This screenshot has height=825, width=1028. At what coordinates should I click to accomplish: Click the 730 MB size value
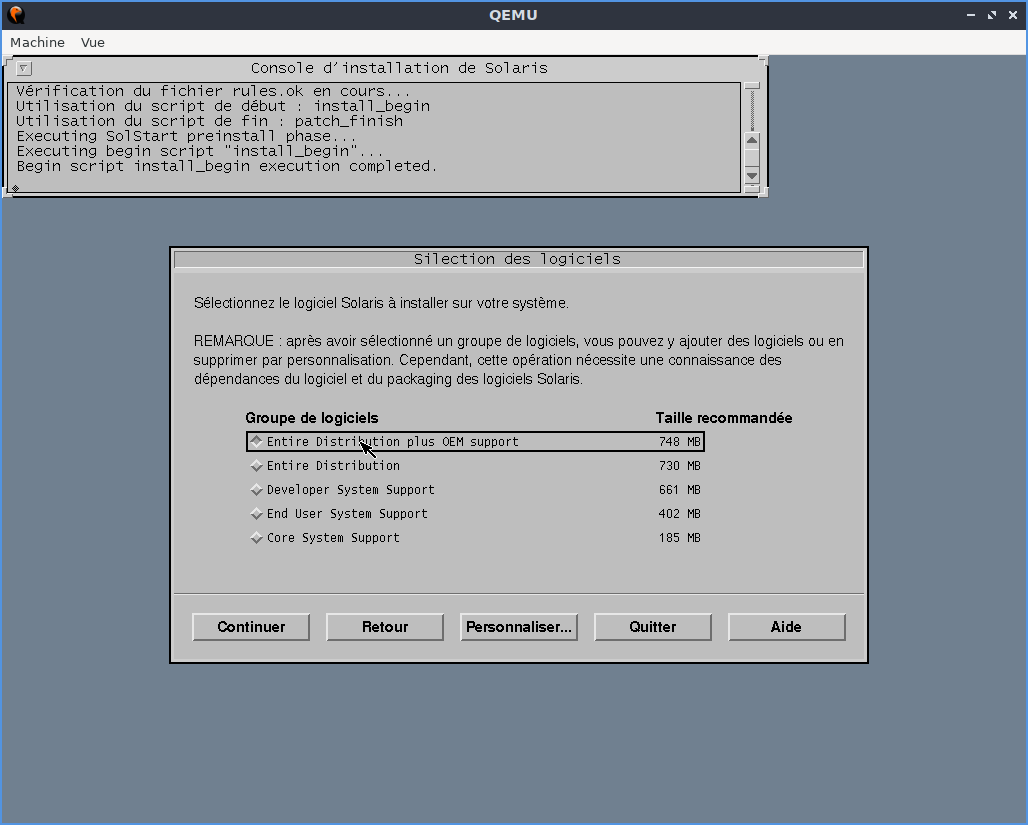[679, 466]
